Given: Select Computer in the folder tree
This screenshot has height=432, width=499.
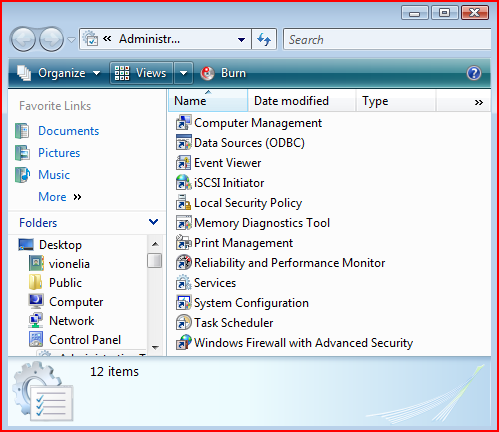Looking at the screenshot, I should (76, 302).
